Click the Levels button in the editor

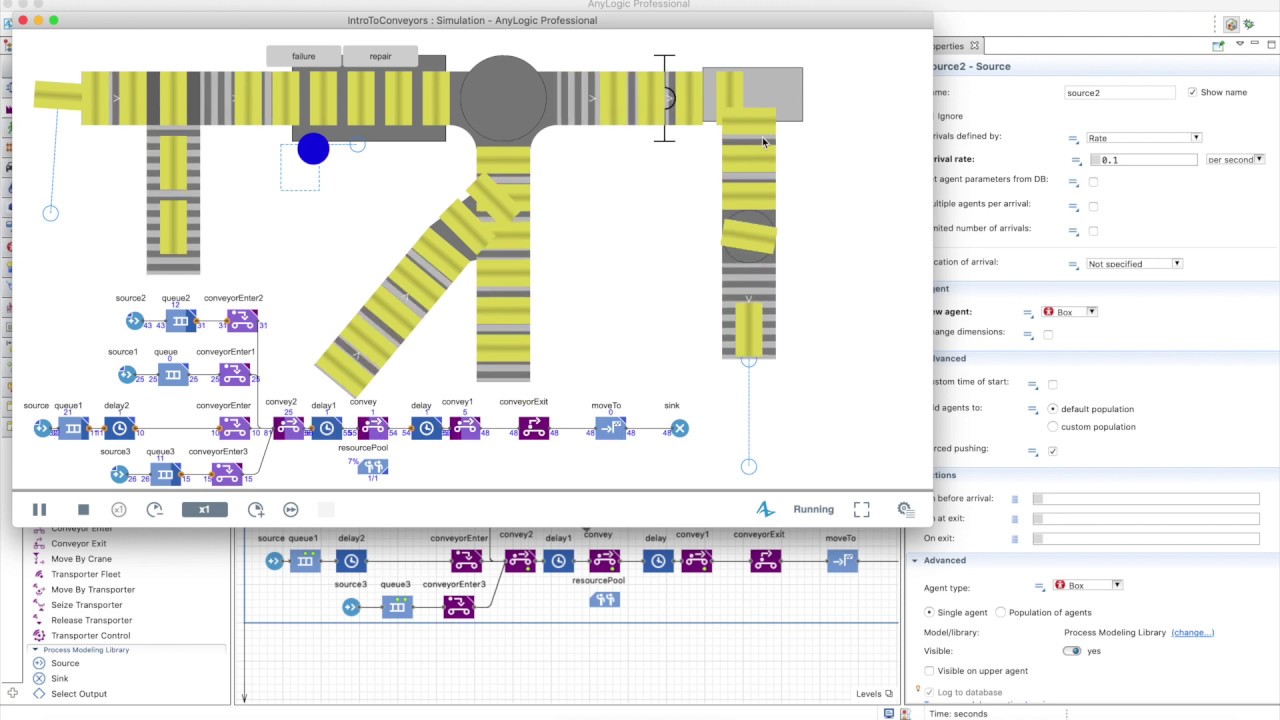tap(874, 693)
